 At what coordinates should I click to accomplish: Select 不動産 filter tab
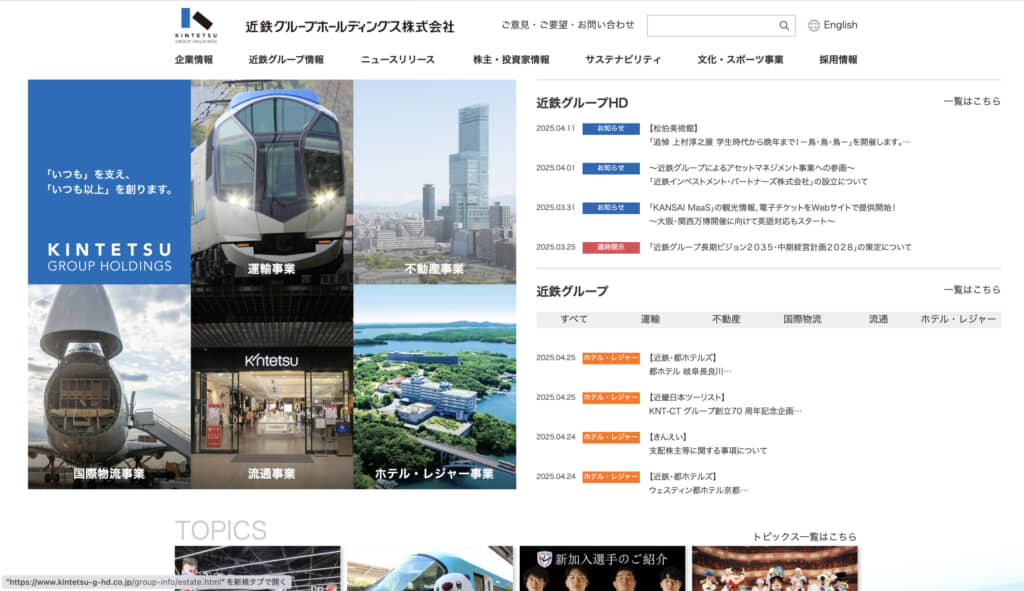[726, 319]
